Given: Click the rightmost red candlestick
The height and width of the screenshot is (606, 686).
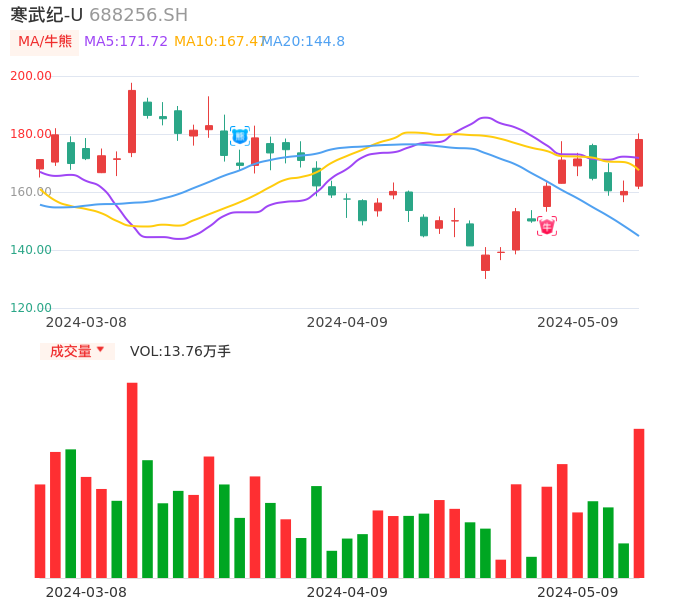Looking at the screenshot, I should tap(639, 162).
